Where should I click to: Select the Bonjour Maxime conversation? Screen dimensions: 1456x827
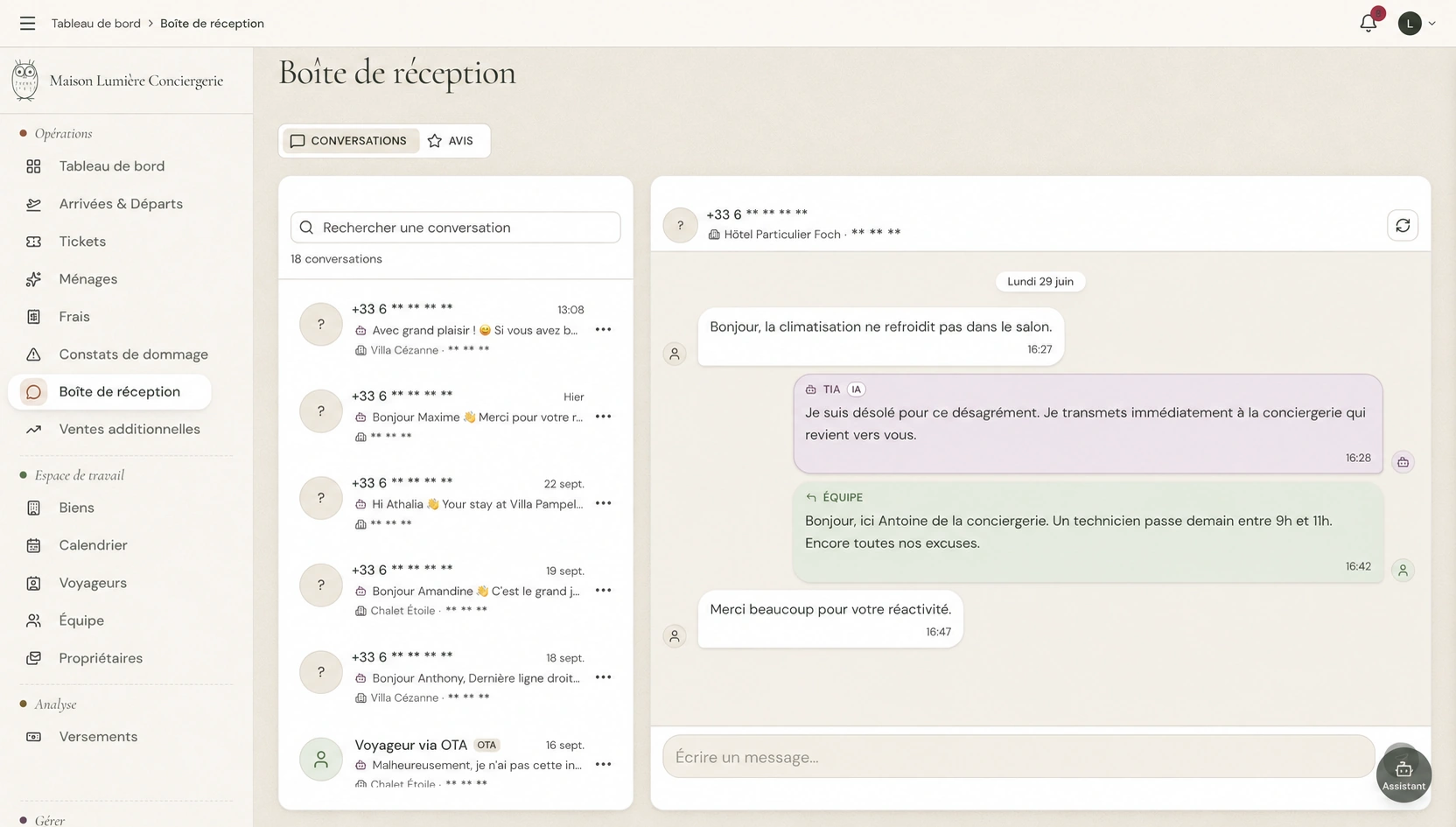pyautogui.click(x=455, y=415)
